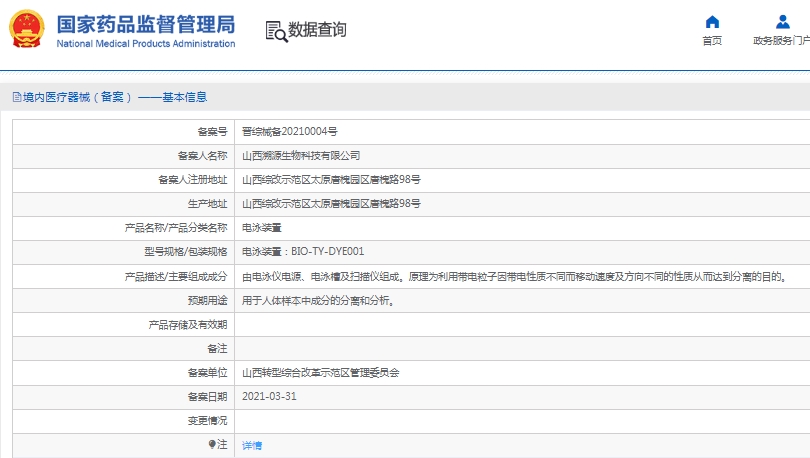This screenshot has height=458, width=810.
Task: Click the bulb icon beside 注
Action: [212, 444]
